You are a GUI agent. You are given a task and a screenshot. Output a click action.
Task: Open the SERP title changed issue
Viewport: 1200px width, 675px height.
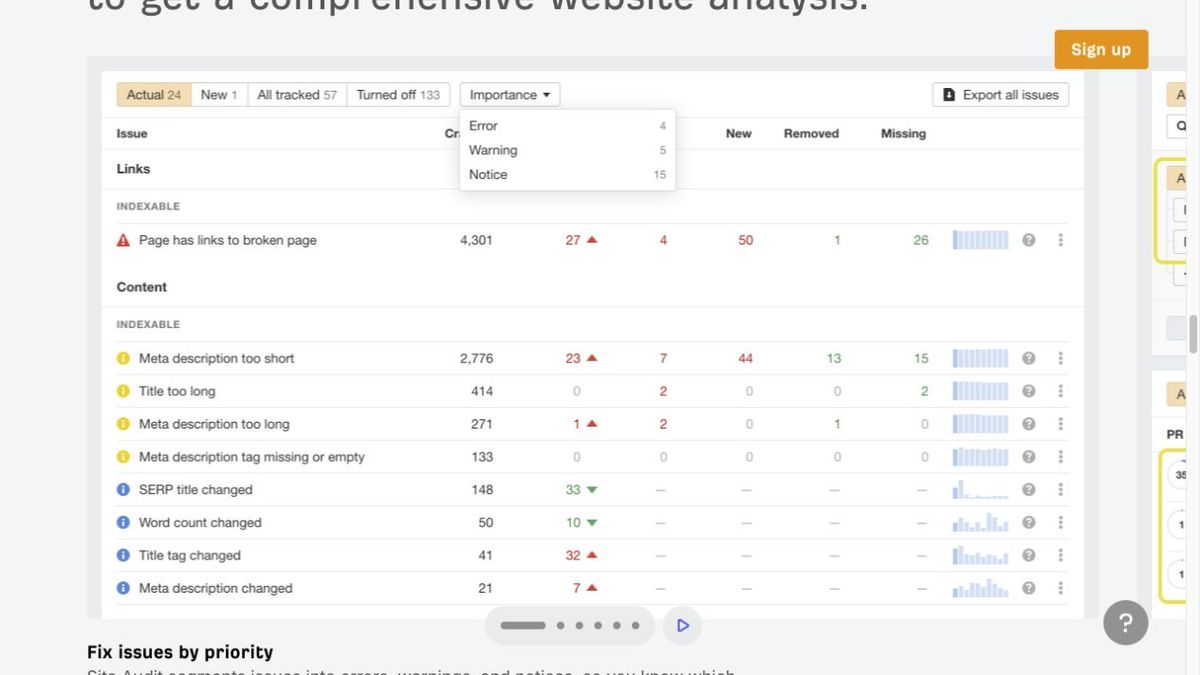point(196,490)
